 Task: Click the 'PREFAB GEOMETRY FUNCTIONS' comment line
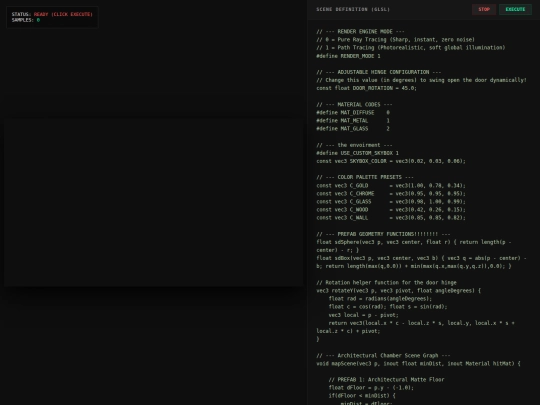click(383, 234)
